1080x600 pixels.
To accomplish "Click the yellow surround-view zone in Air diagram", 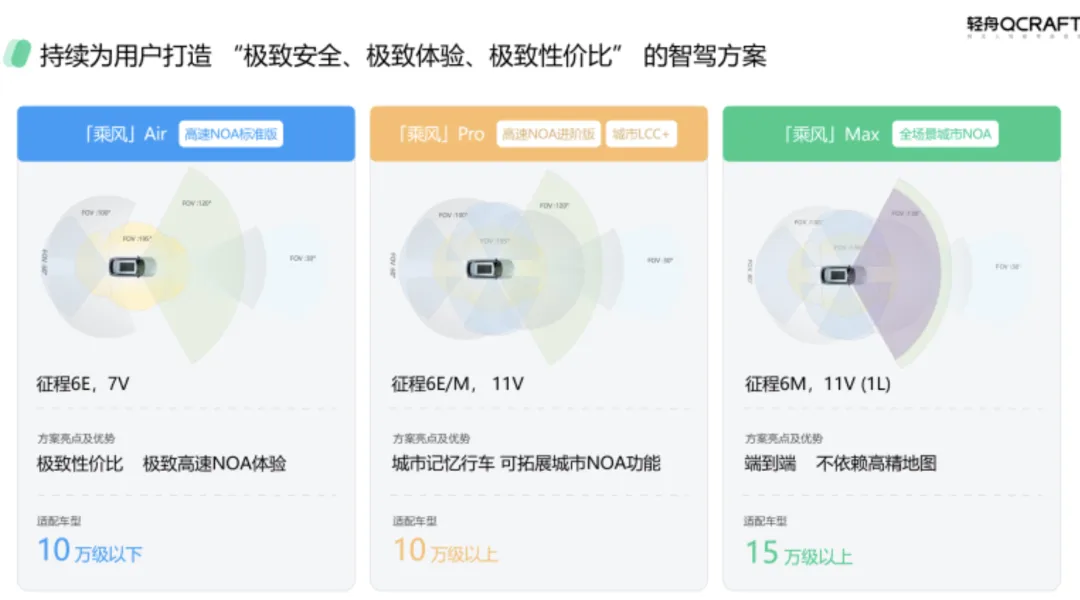I will pos(134,265).
